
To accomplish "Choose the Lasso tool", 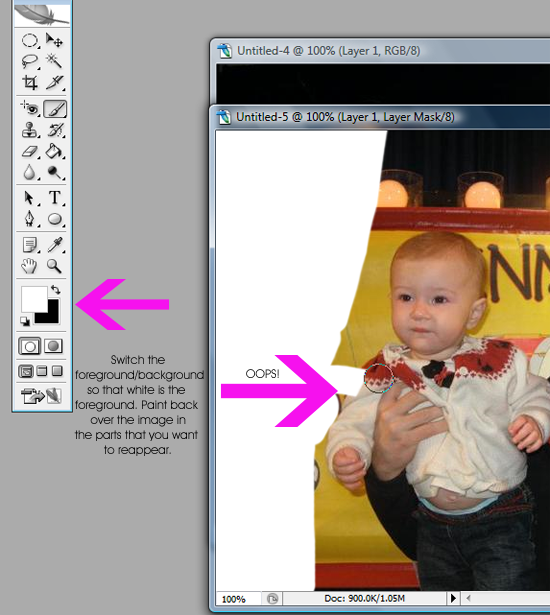I will (30, 62).
